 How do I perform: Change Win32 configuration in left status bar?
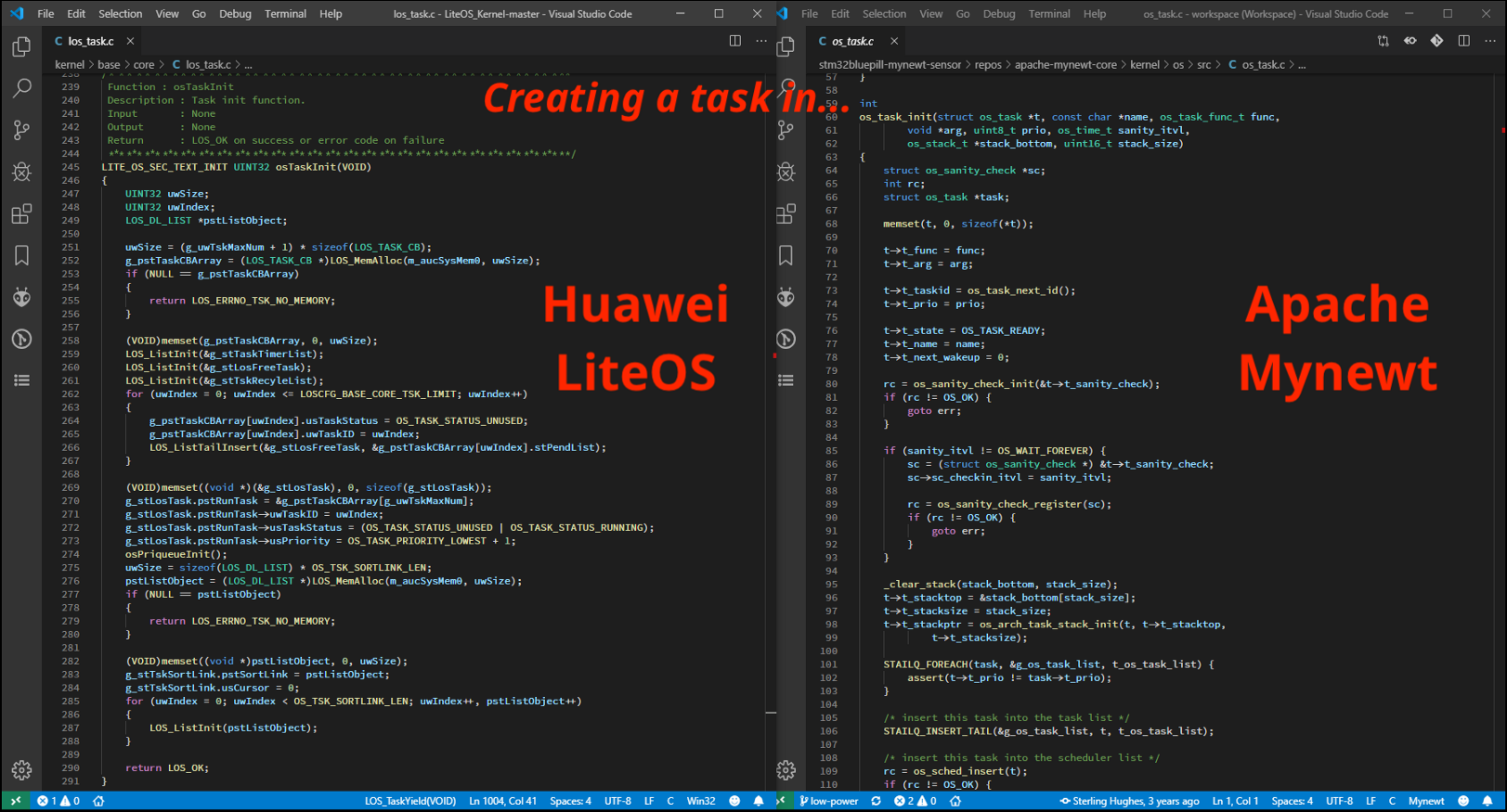(x=701, y=801)
